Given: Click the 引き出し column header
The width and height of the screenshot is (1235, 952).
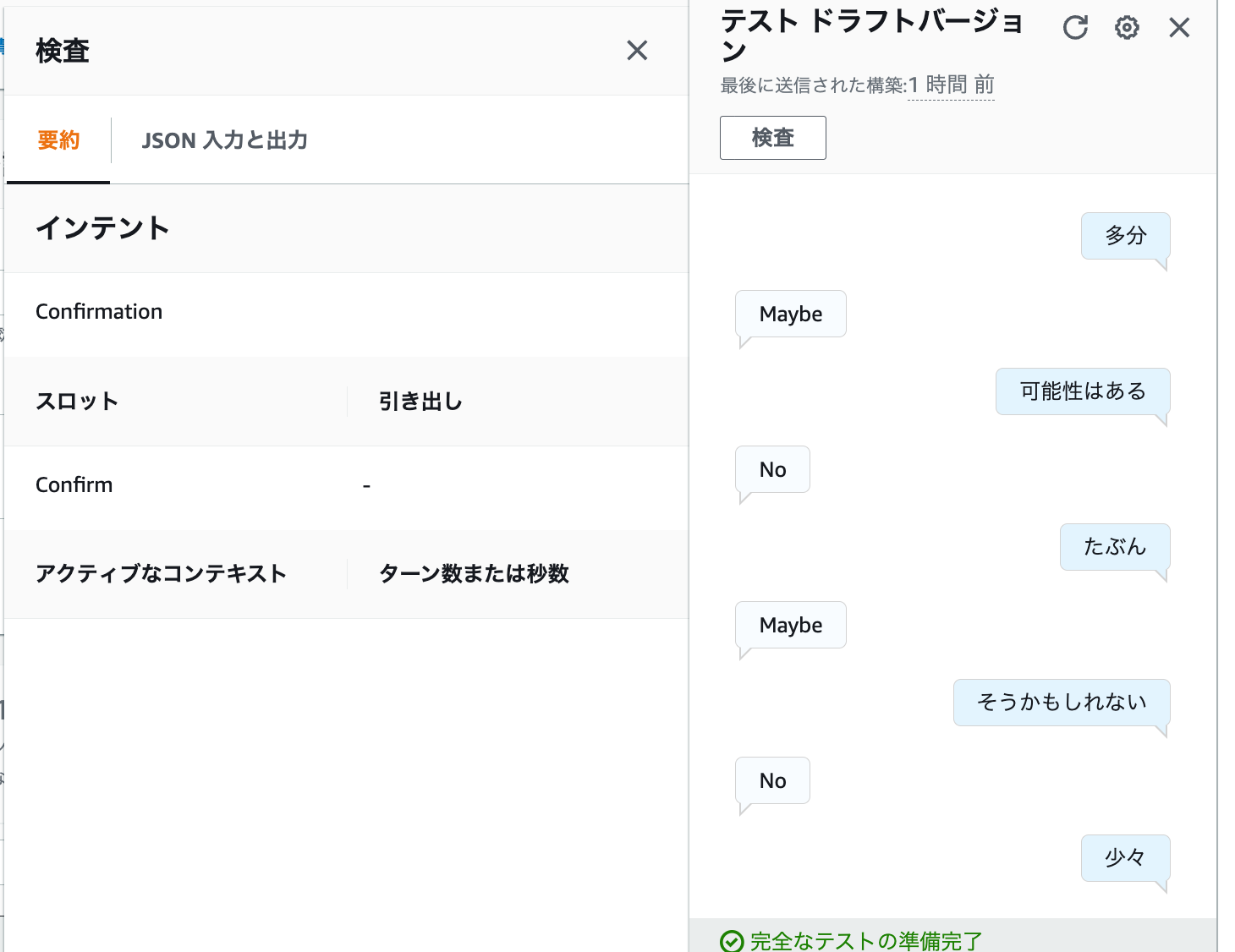Looking at the screenshot, I should pos(420,402).
